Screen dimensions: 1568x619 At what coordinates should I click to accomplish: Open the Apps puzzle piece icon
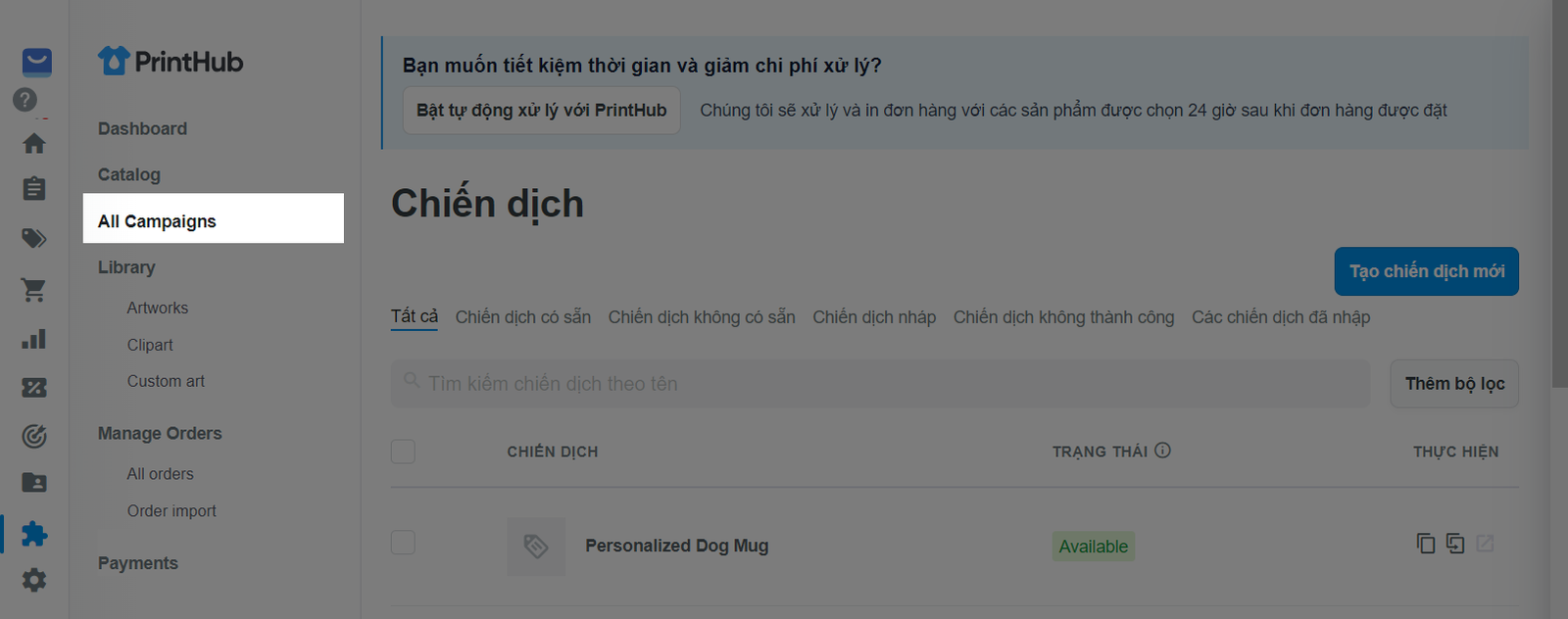click(x=34, y=534)
